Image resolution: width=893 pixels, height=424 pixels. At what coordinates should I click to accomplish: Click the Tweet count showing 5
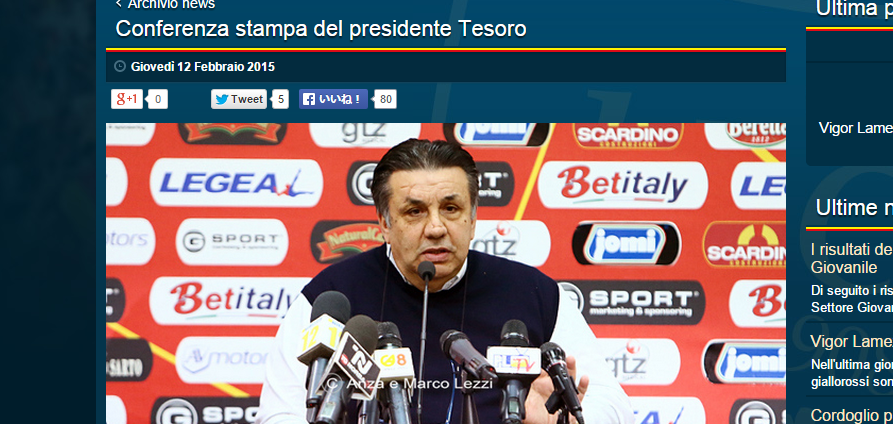pyautogui.click(x=280, y=100)
